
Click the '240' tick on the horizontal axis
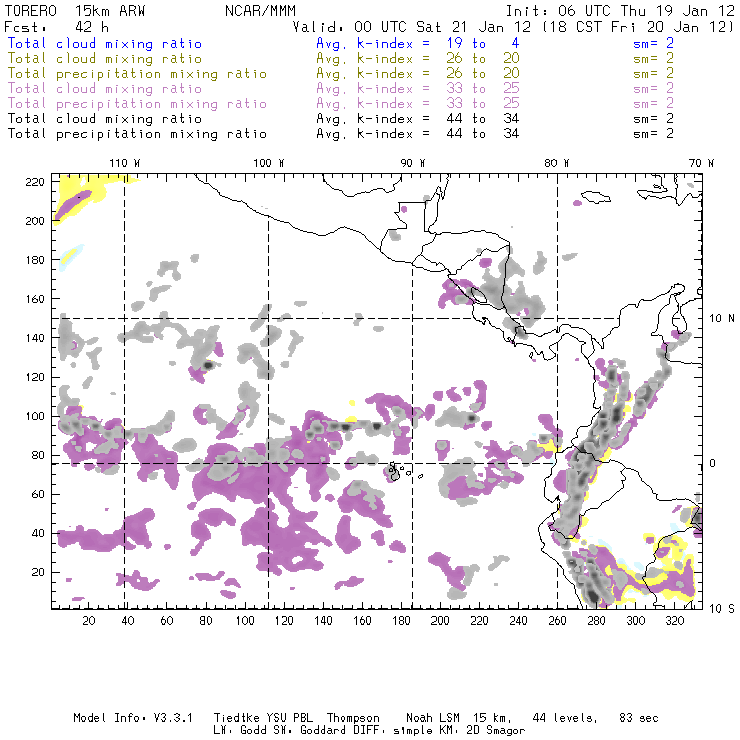(518, 621)
